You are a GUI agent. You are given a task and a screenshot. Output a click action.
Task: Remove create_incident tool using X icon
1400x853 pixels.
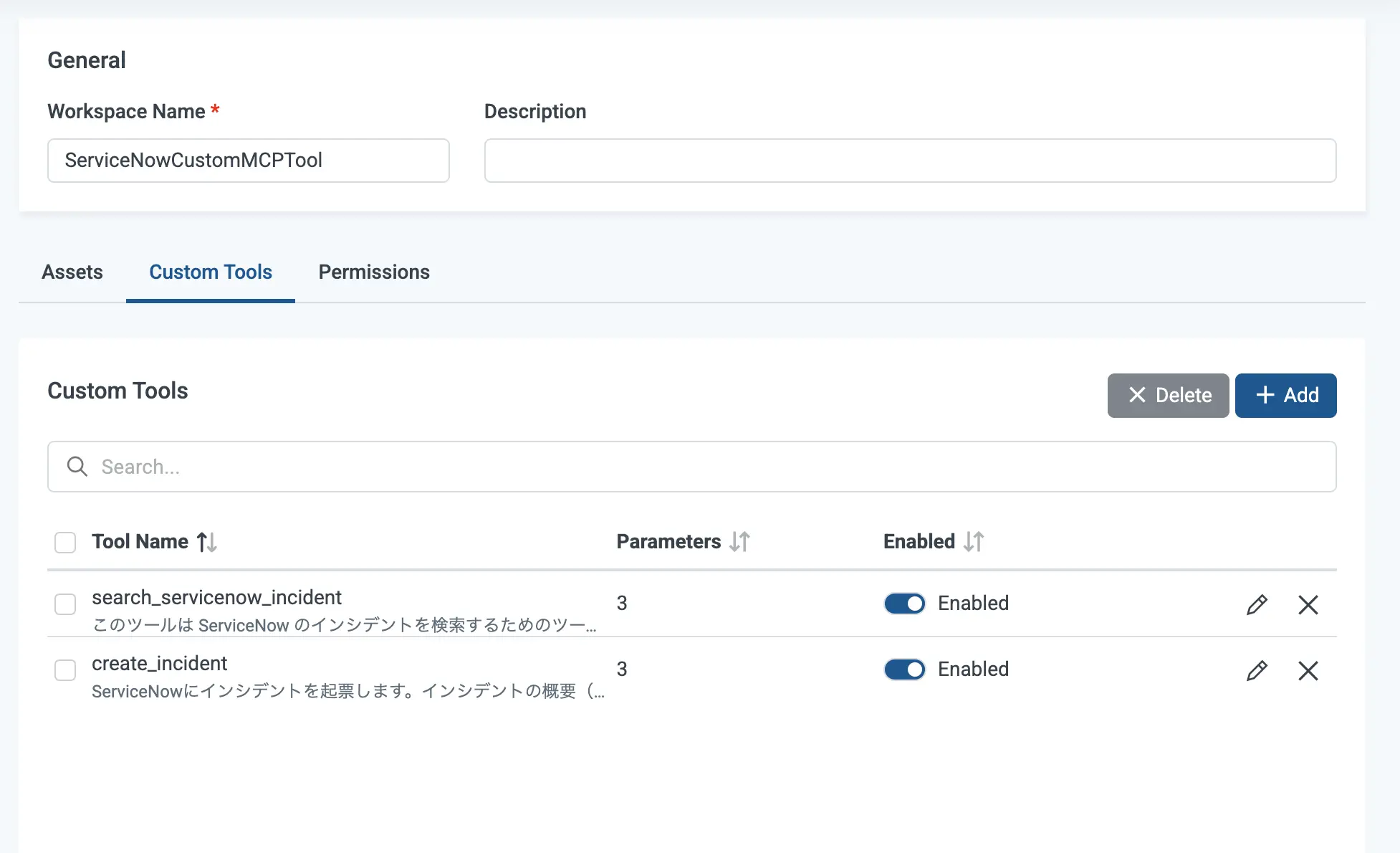point(1308,670)
